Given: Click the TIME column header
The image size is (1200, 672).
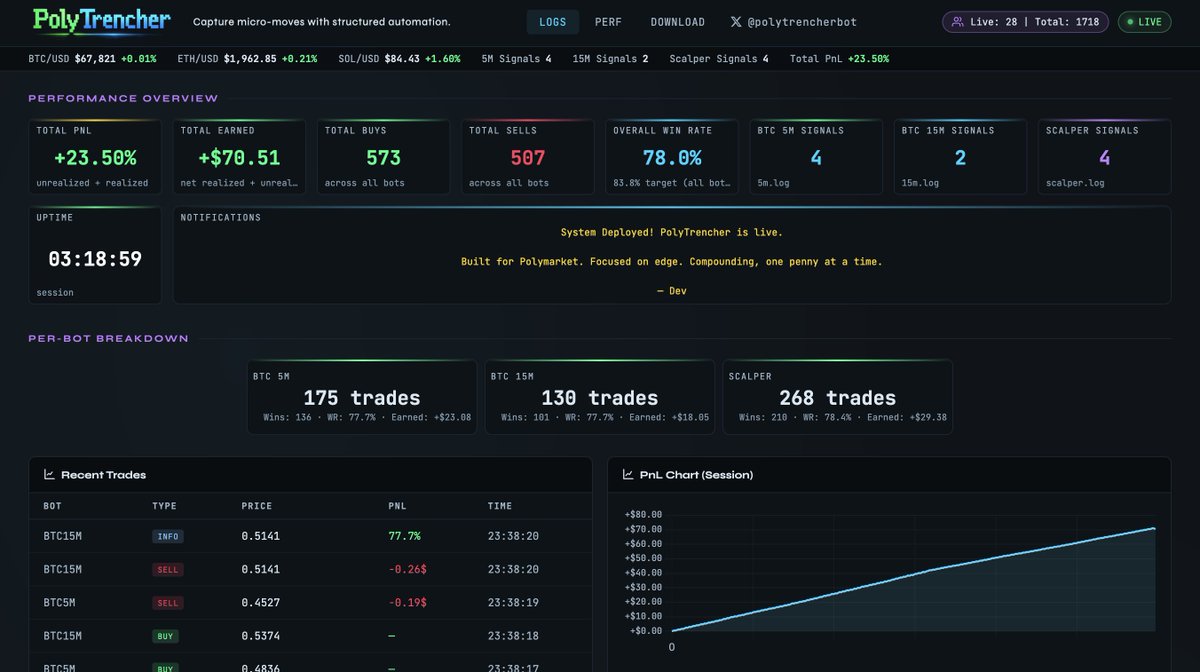Looking at the screenshot, I should click(500, 506).
